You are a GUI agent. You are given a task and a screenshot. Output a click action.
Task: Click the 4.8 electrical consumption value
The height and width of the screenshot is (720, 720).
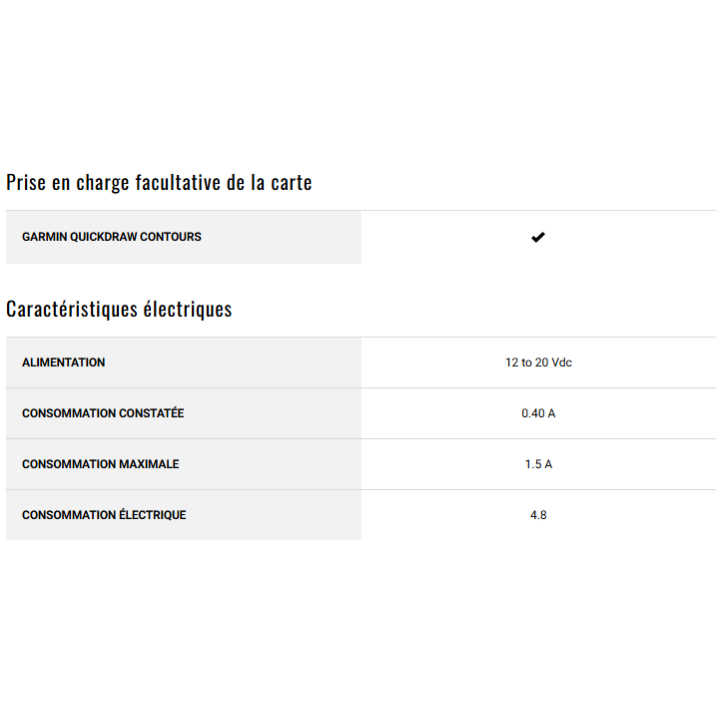[538, 515]
